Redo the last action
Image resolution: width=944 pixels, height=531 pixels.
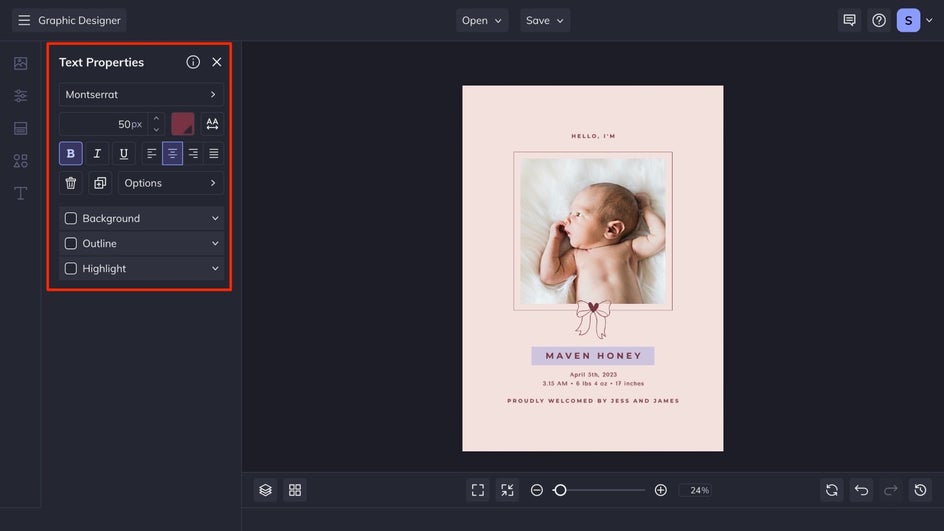coord(890,490)
